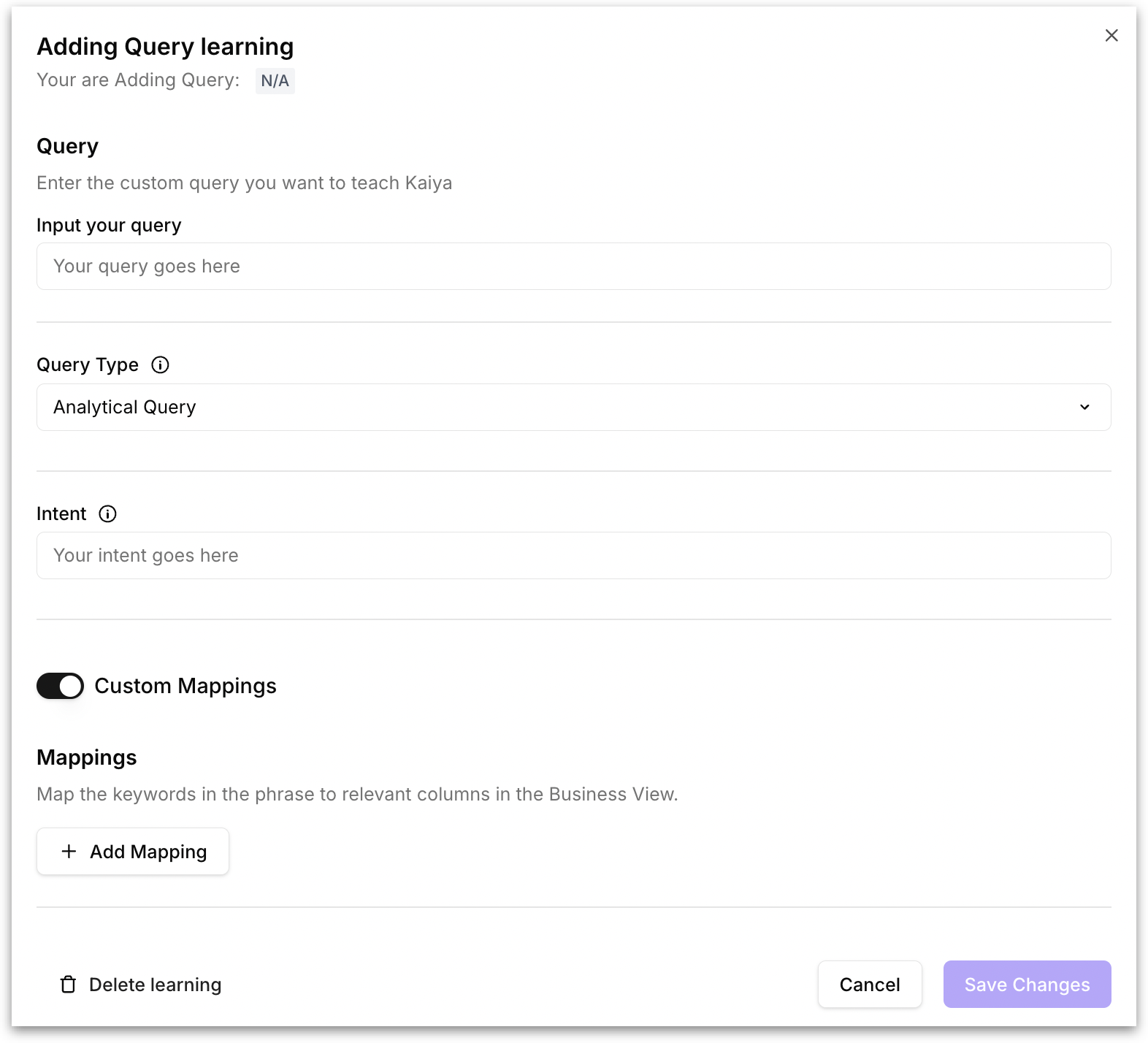Click into the 'Your intent goes here' field

(573, 556)
